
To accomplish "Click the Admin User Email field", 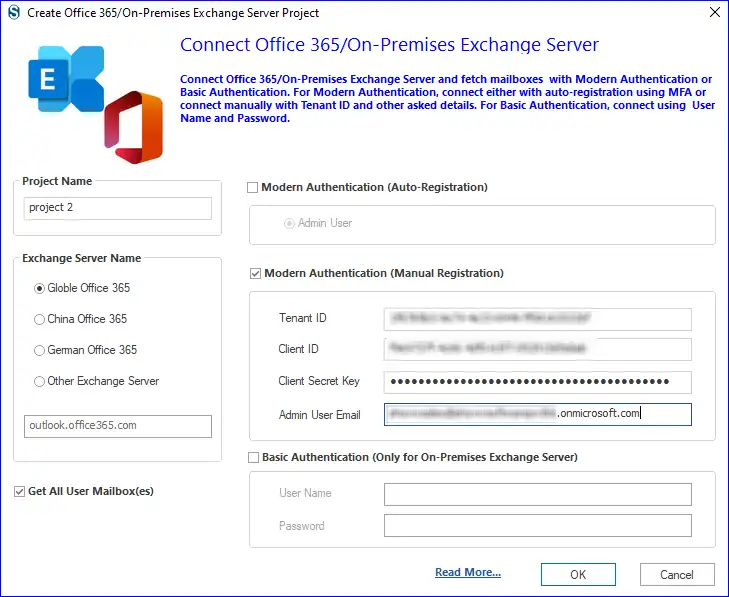I will coord(537,414).
